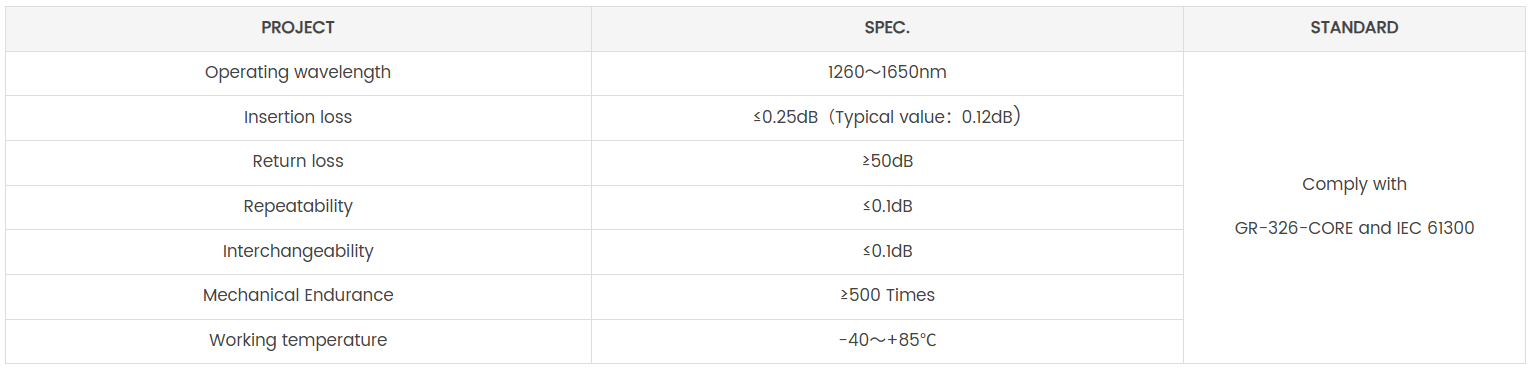This screenshot has width=1532, height=369.
Task: Click the ≤0.1dB value beside Interchangeability
Action: 887,251
